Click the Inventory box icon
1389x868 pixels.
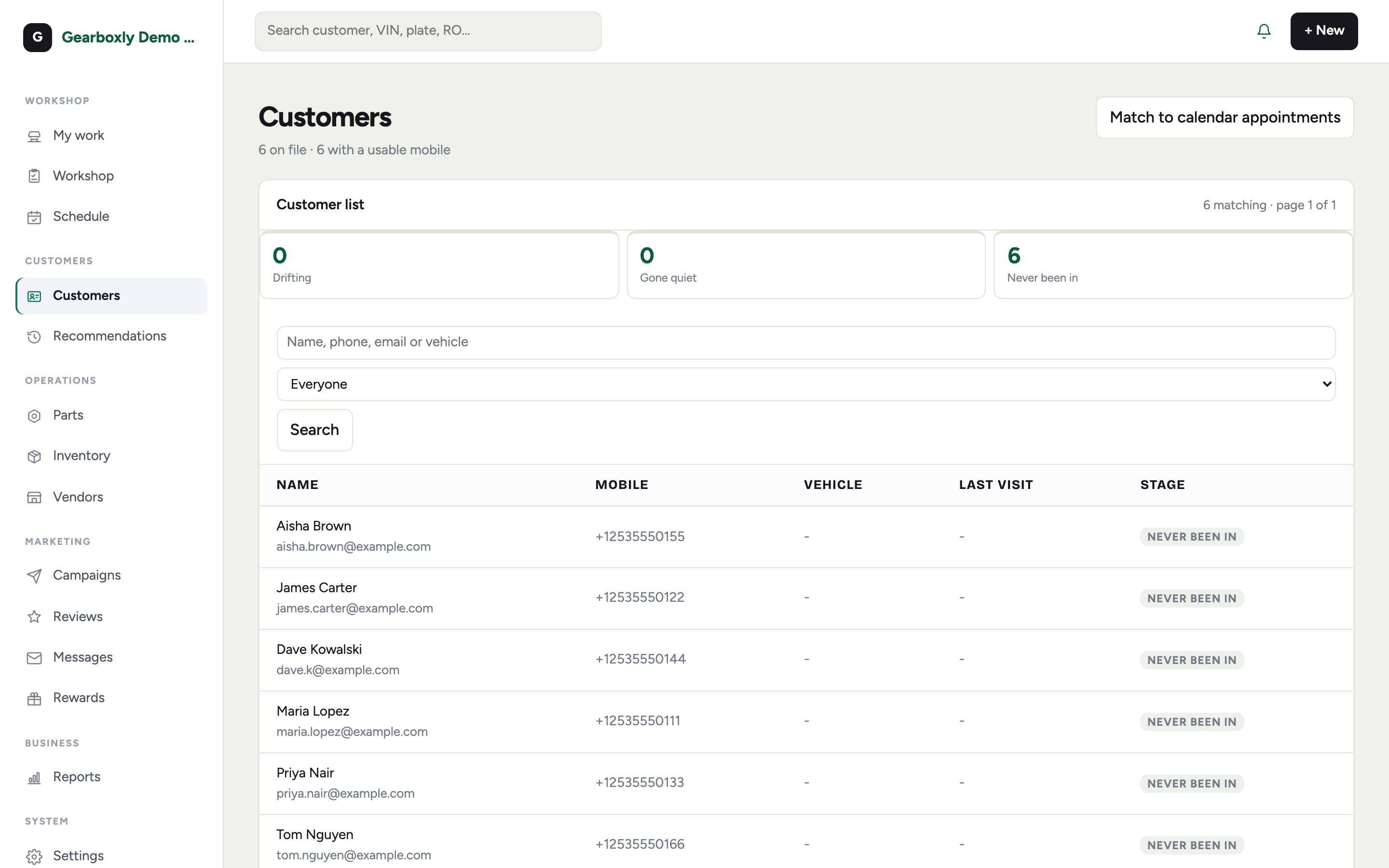34,456
